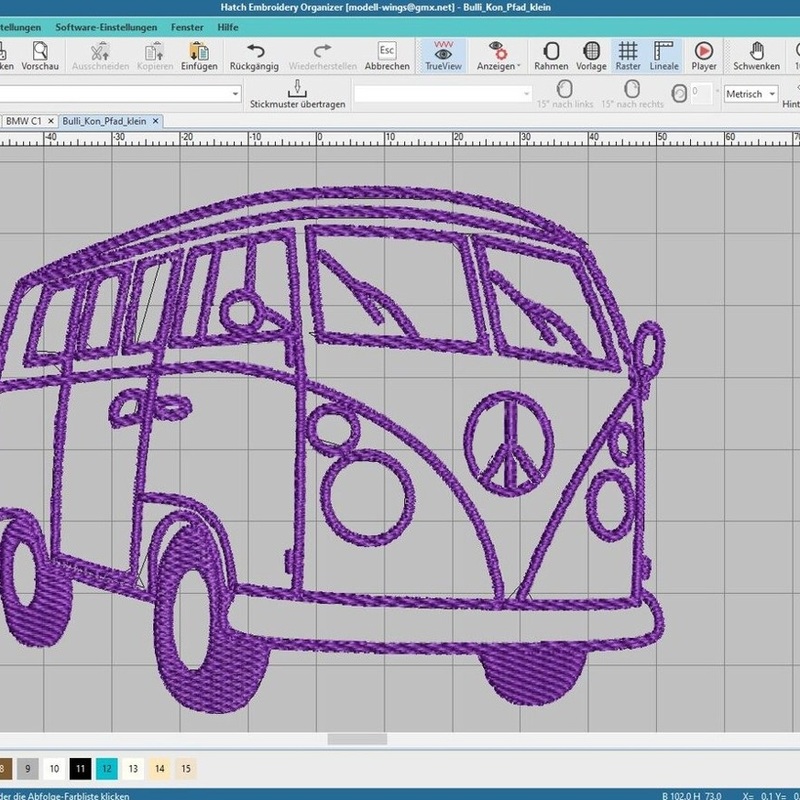
Task: Select cyan color swatch 12
Action: (107, 768)
